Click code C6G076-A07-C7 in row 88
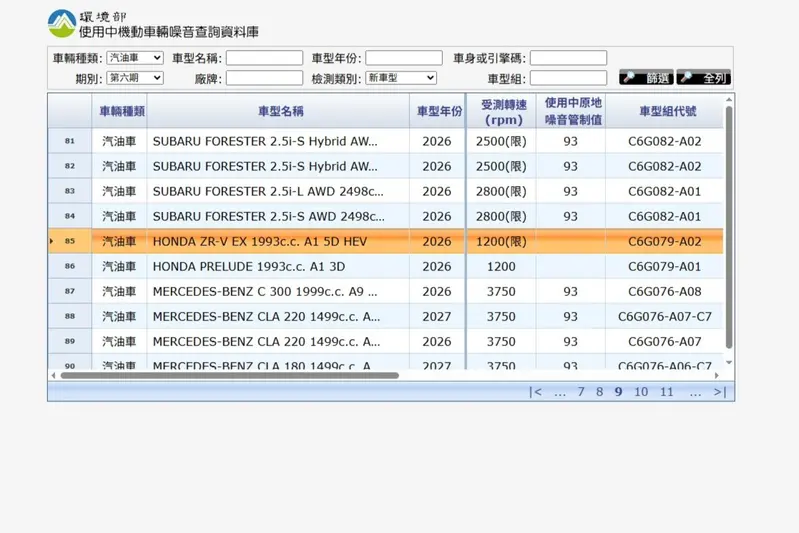Viewport: 799px width, 533px height. [x=664, y=316]
